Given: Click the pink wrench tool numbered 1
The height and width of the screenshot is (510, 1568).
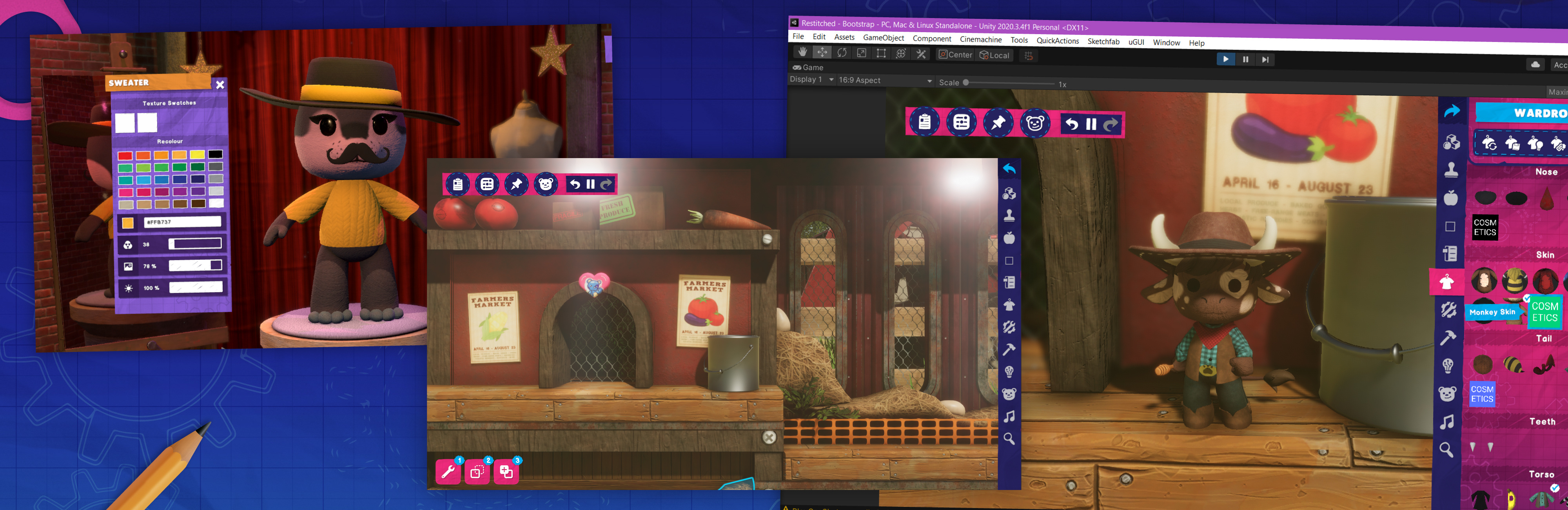Looking at the screenshot, I should (x=448, y=472).
